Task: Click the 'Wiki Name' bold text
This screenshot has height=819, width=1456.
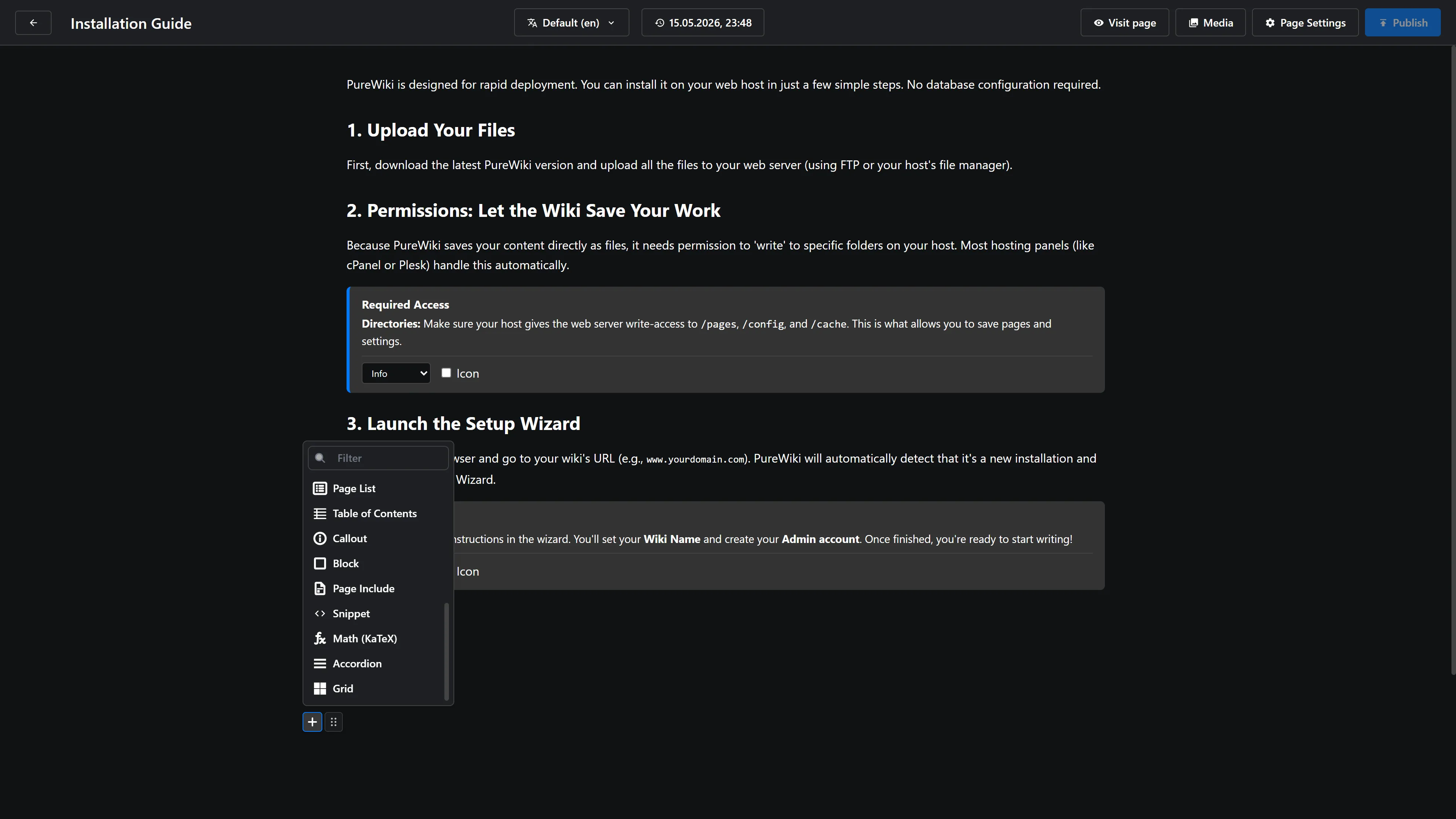Action: click(x=672, y=539)
